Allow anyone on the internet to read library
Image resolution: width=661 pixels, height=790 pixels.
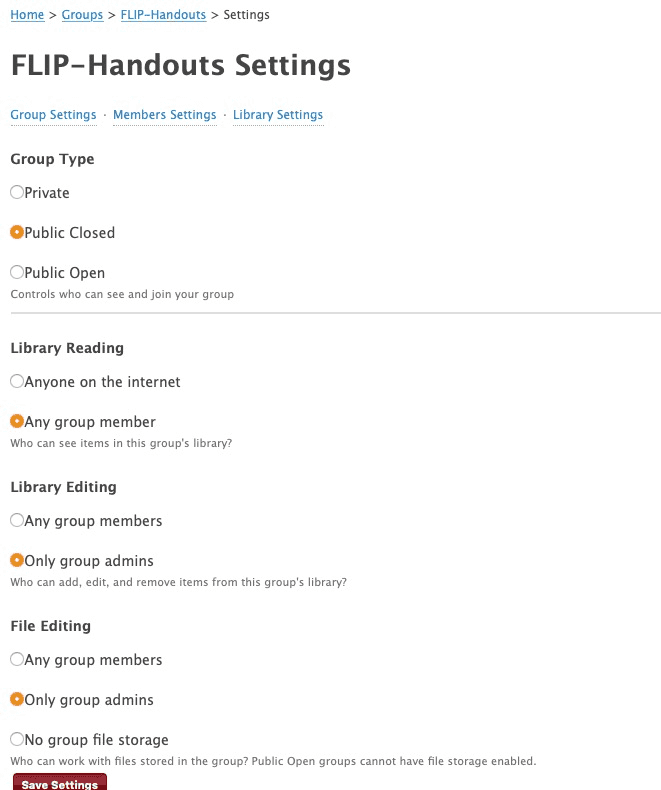pos(17,381)
